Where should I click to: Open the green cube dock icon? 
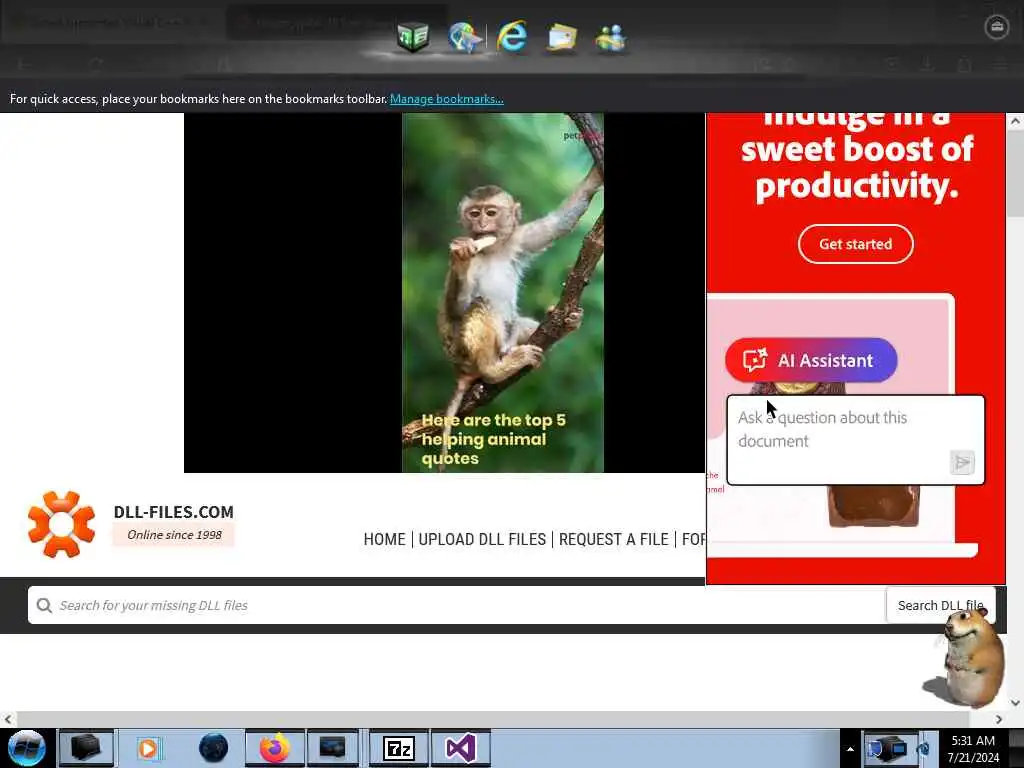pyautogui.click(x=413, y=36)
